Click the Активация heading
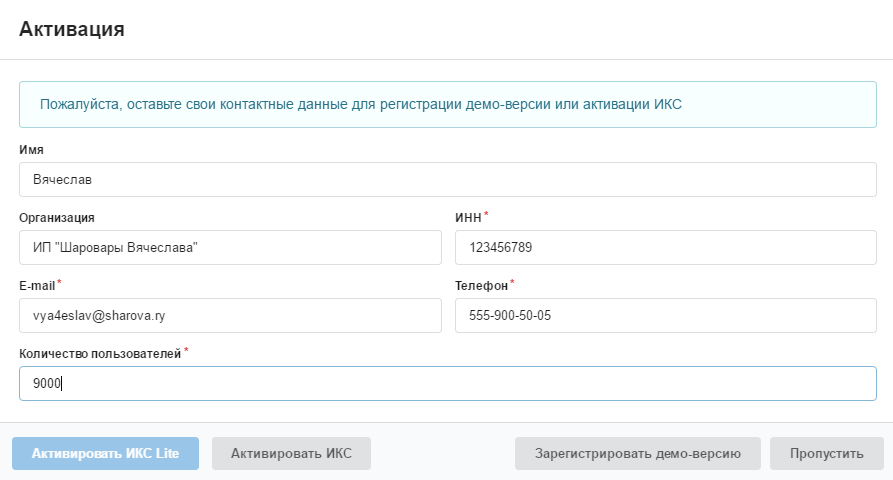The width and height of the screenshot is (893, 480). (x=72, y=29)
